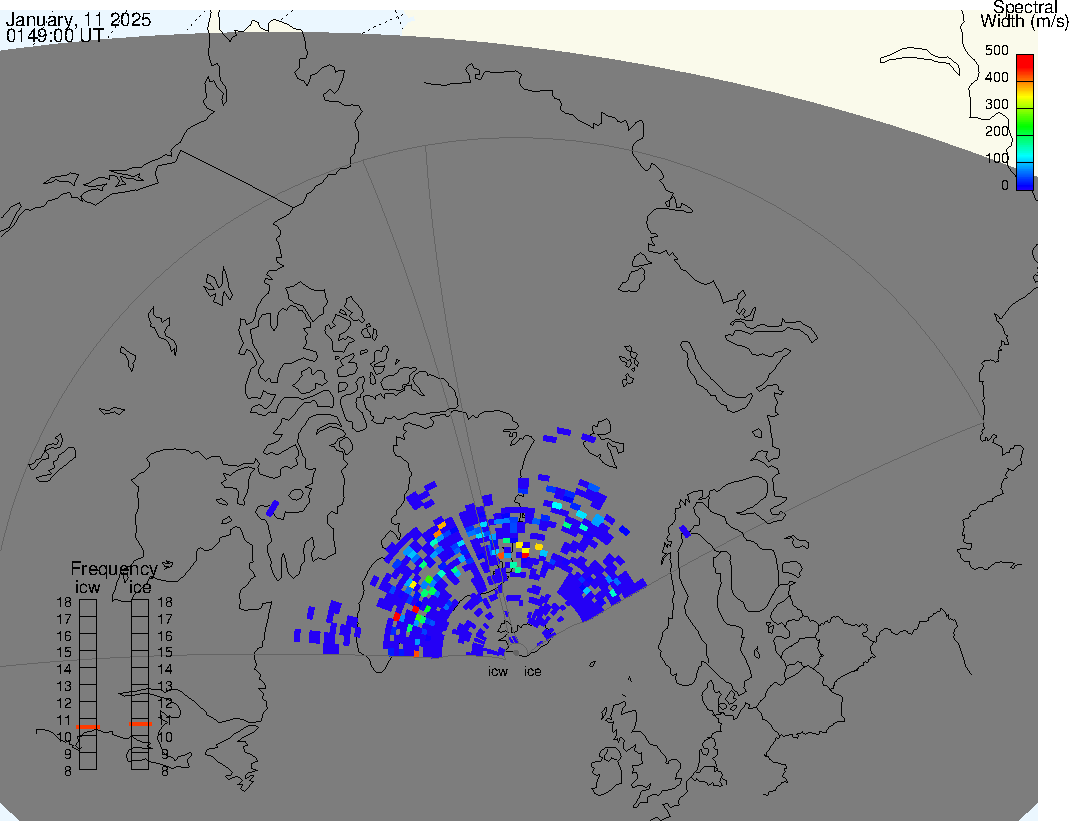The image size is (1069, 821).
Task: Click the 18 label left of icw bar
Action: (64, 602)
